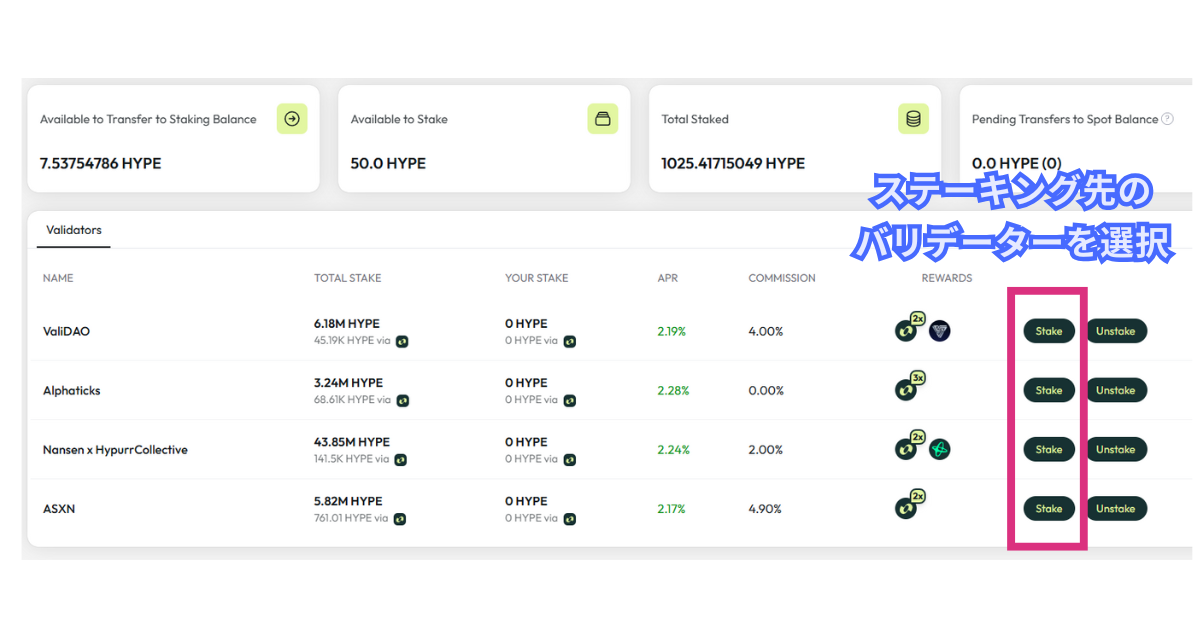The image size is (1200, 630).
Task: Stake with the Alphaticks validator
Action: pyautogui.click(x=1049, y=390)
